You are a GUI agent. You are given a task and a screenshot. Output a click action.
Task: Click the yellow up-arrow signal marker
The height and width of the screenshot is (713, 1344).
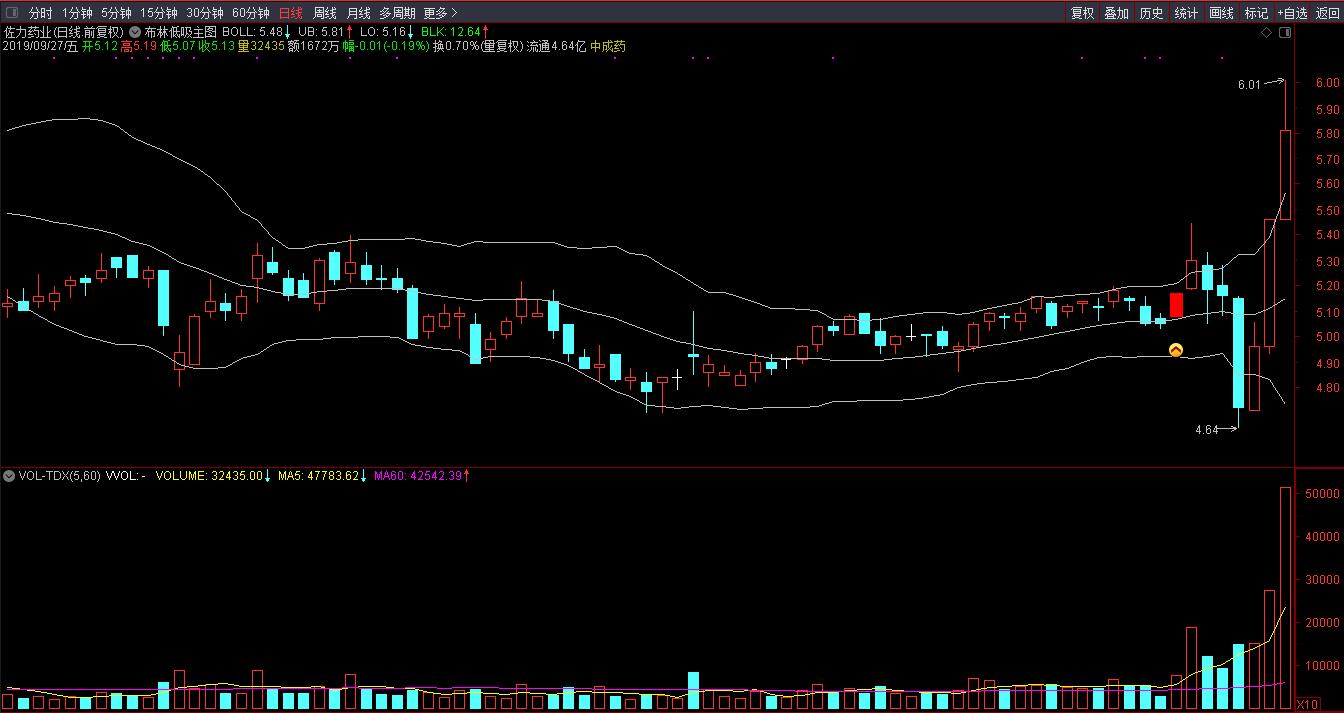tap(1177, 350)
